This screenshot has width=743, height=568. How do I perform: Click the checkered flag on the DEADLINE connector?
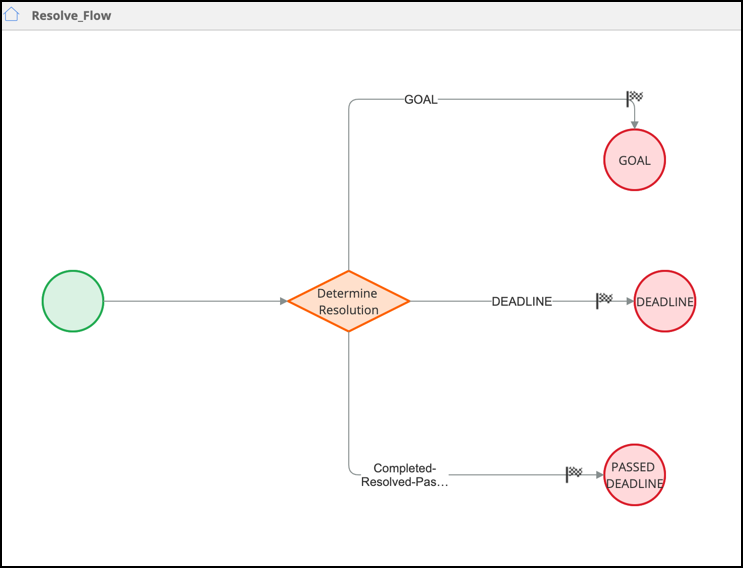point(604,300)
